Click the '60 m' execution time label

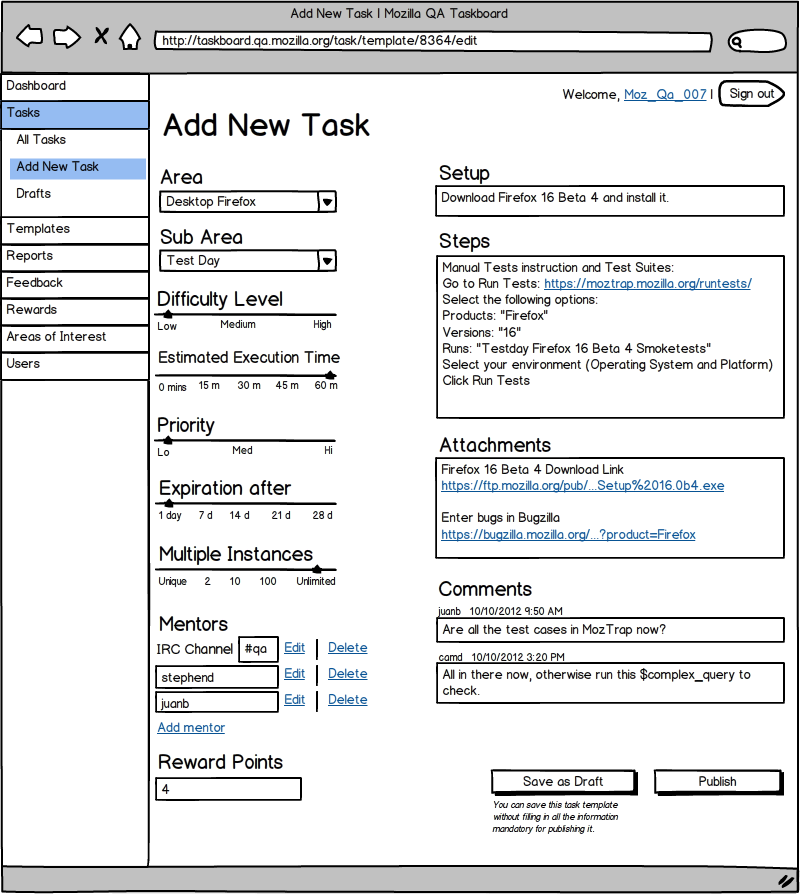pyautogui.click(x=326, y=386)
